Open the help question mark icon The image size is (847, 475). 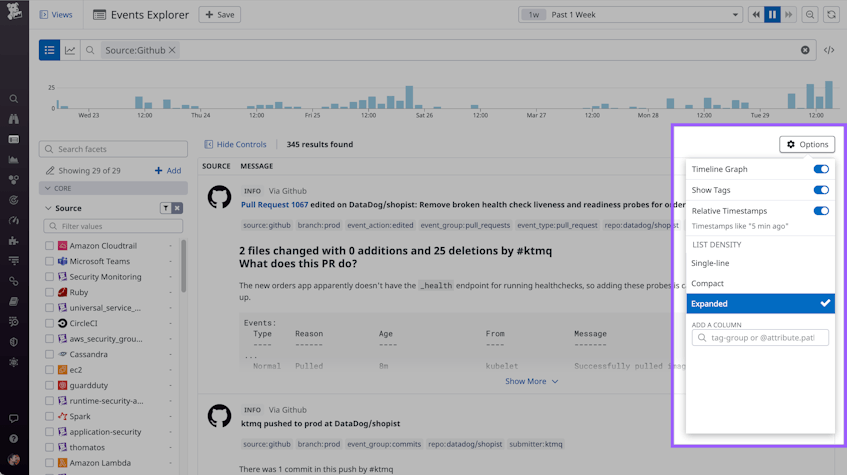click(14, 439)
